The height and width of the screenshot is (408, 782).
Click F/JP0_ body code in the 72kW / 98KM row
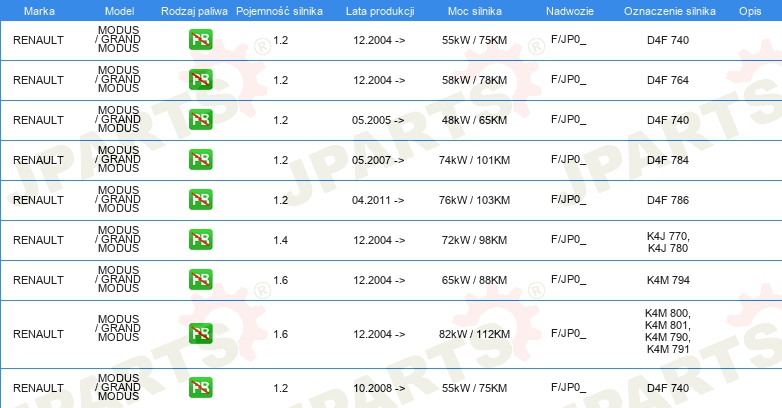pos(569,240)
